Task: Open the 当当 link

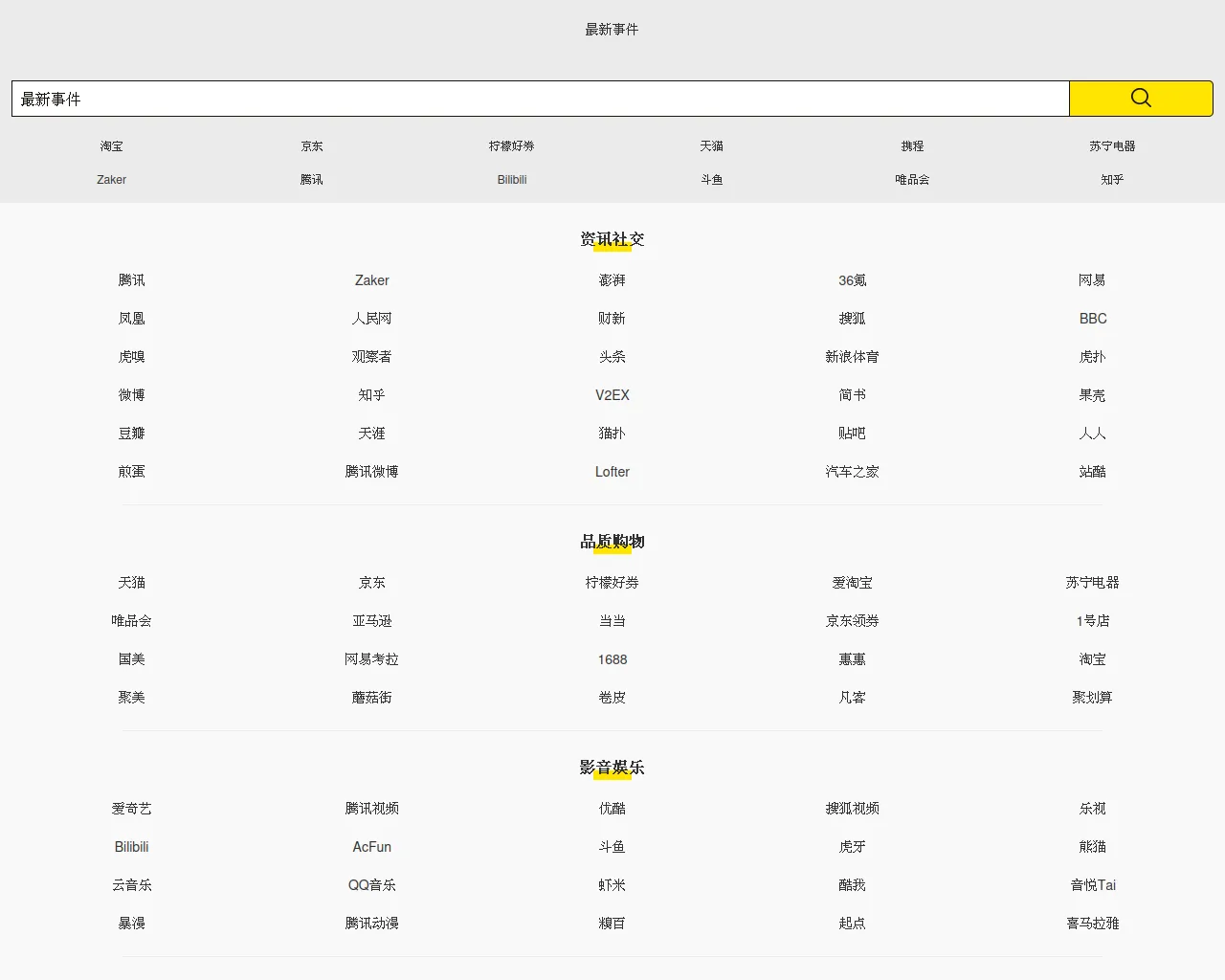Action: (612, 621)
